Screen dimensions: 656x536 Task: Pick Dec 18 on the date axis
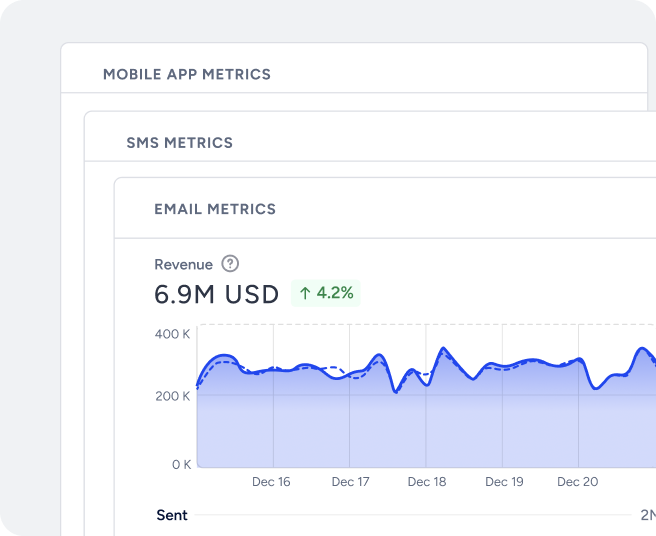tap(427, 482)
